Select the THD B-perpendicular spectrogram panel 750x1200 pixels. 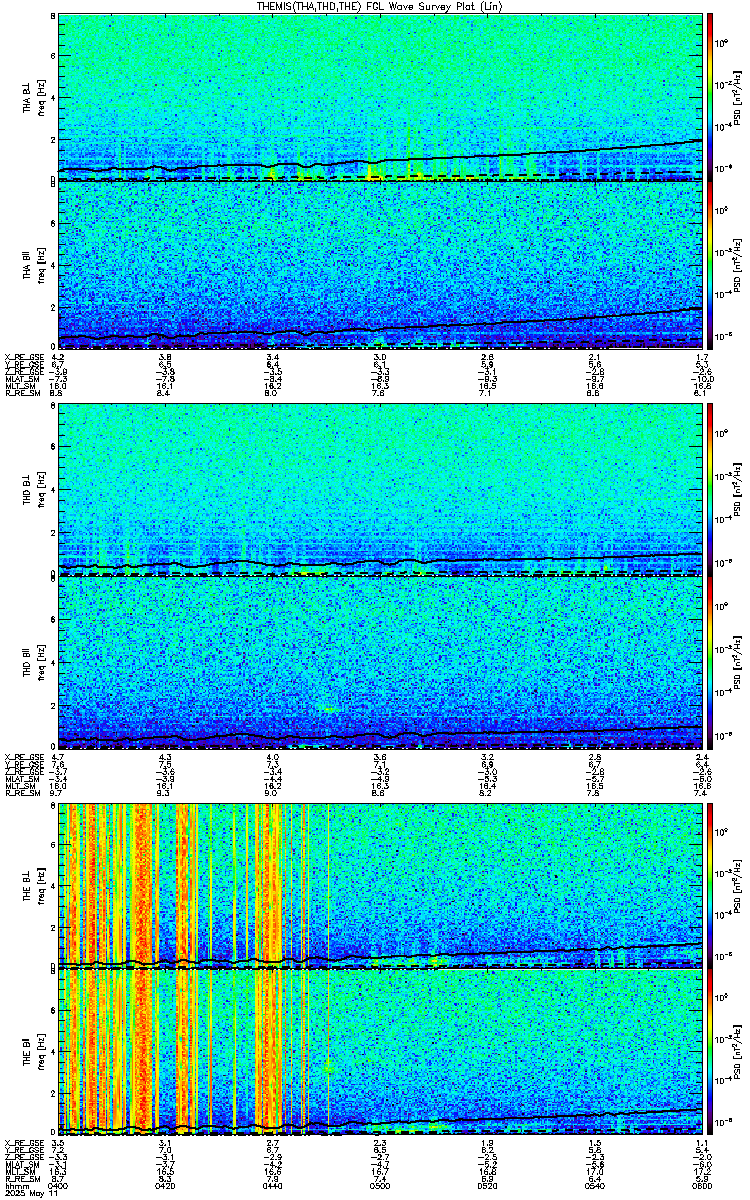[x=380, y=489]
